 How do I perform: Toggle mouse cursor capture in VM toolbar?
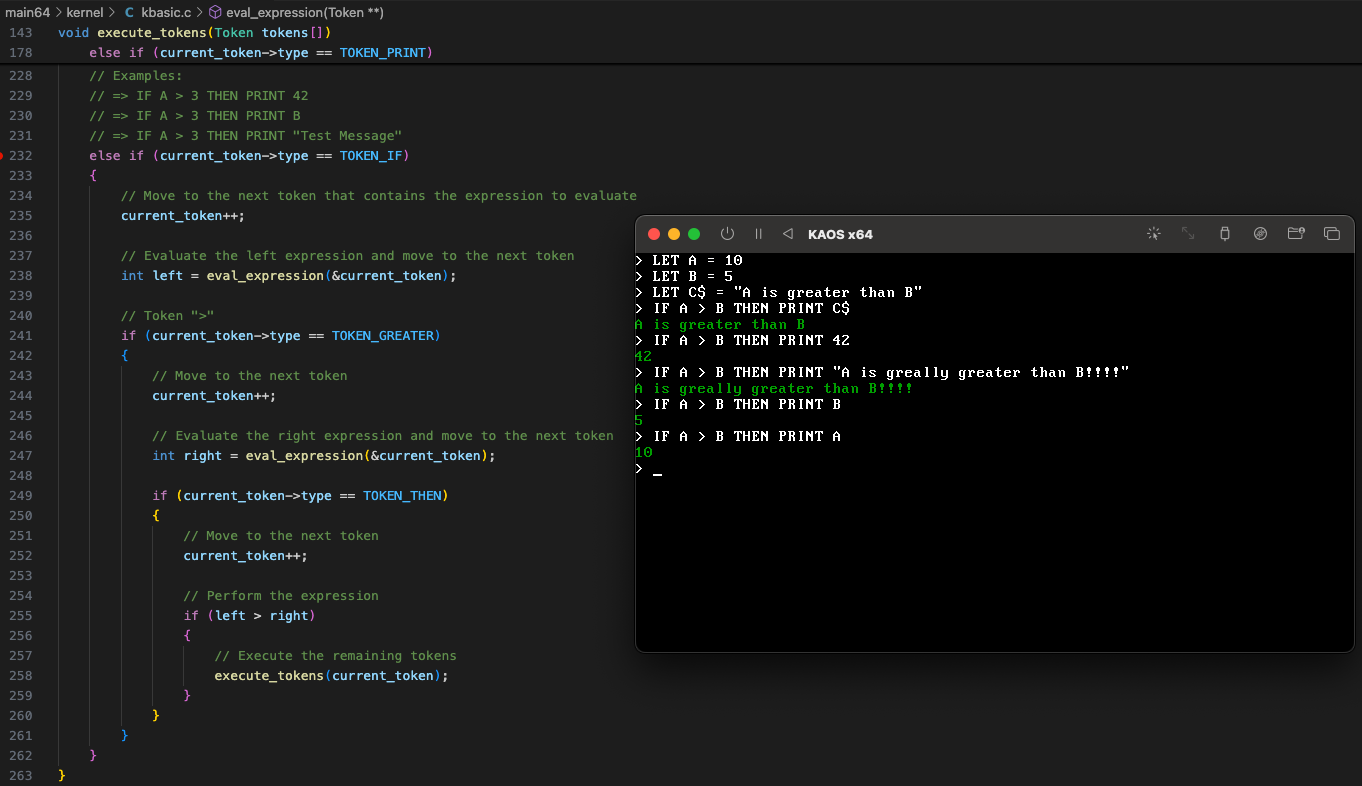click(x=1153, y=234)
